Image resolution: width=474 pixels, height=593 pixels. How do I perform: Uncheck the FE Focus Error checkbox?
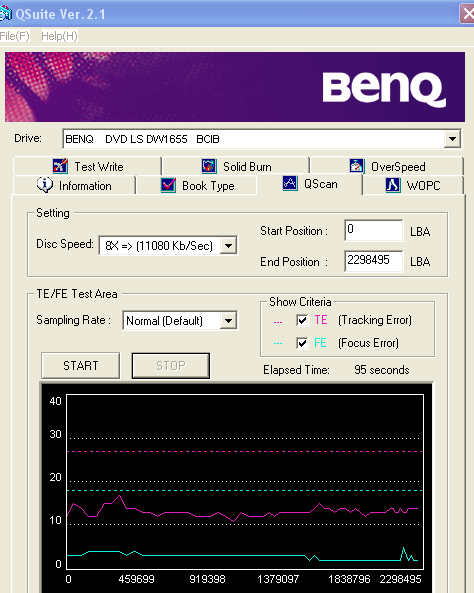coord(302,343)
